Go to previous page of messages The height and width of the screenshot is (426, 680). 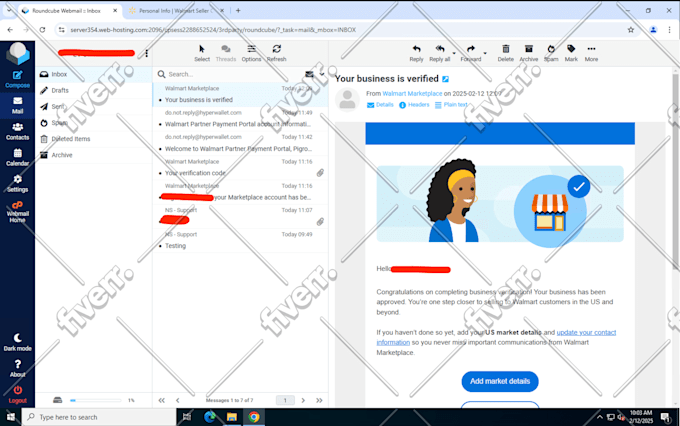pyautogui.click(x=177, y=400)
